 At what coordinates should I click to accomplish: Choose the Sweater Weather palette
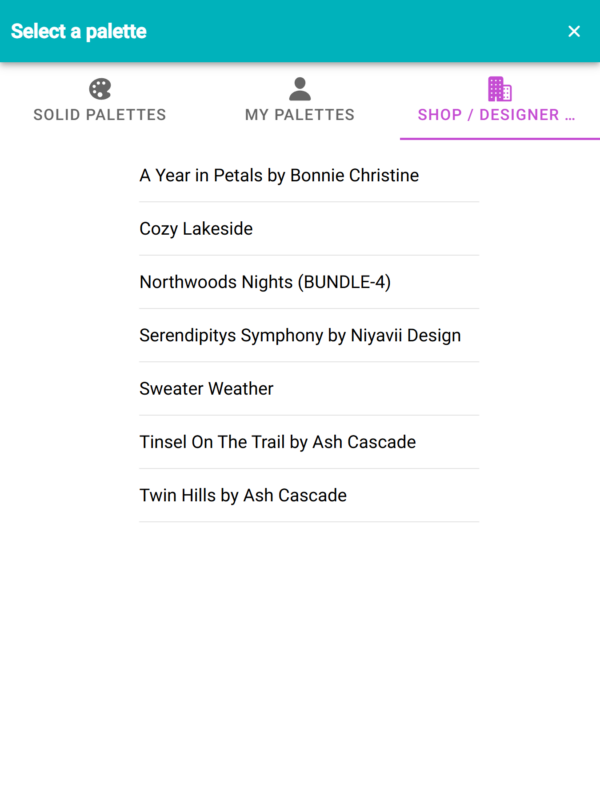[x=206, y=389]
